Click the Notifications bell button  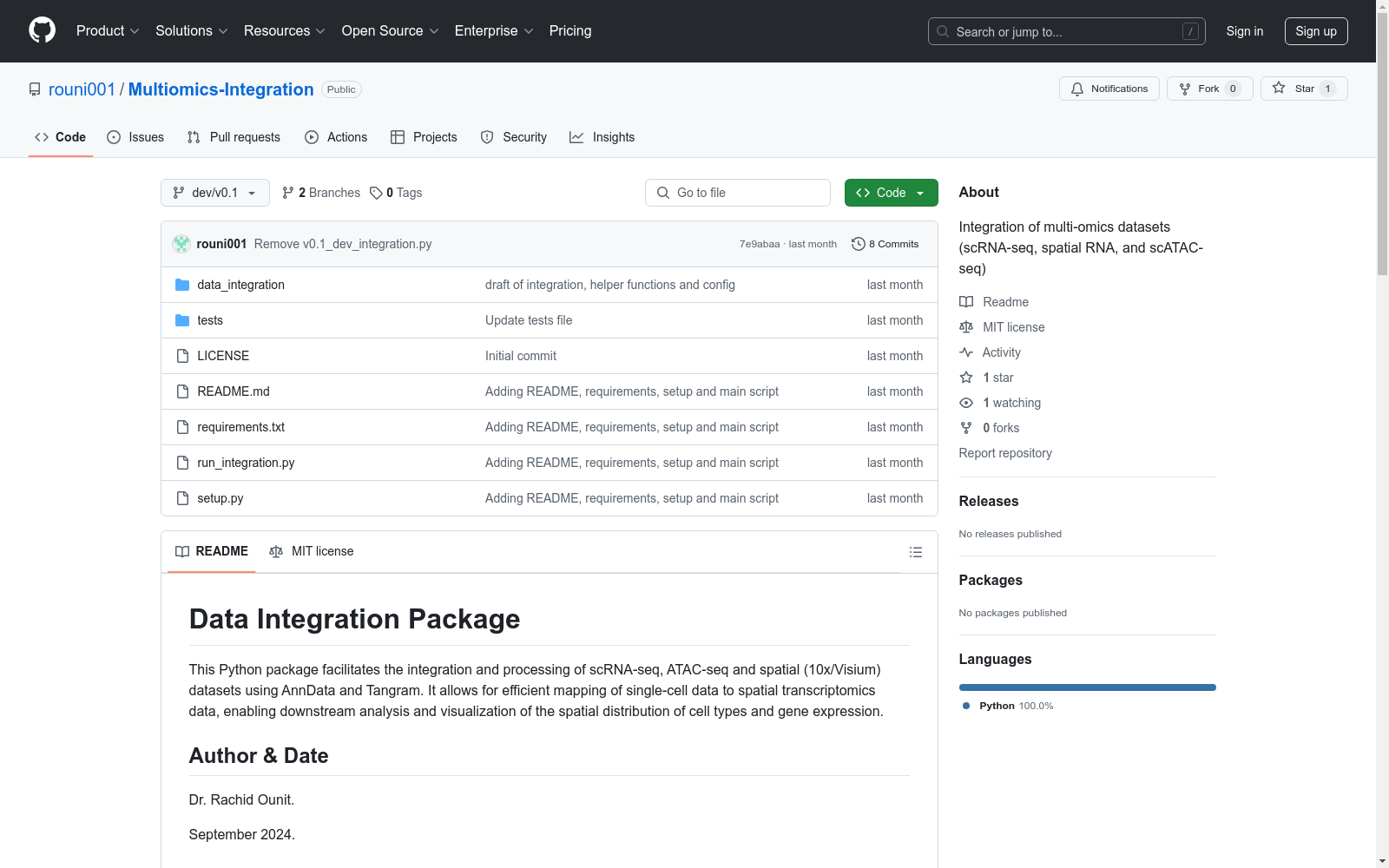(1109, 89)
